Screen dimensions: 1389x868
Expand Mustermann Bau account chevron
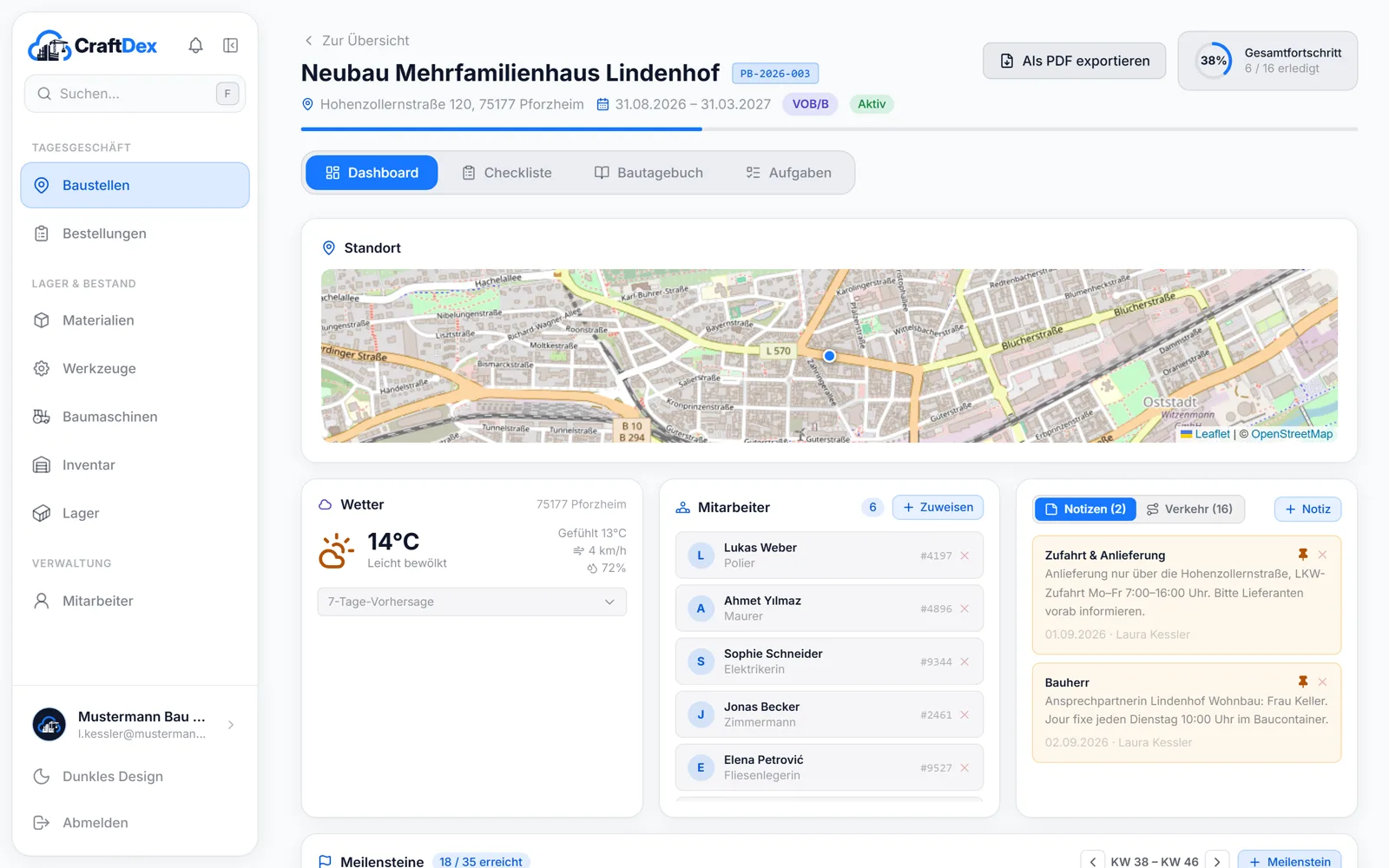[x=231, y=725]
